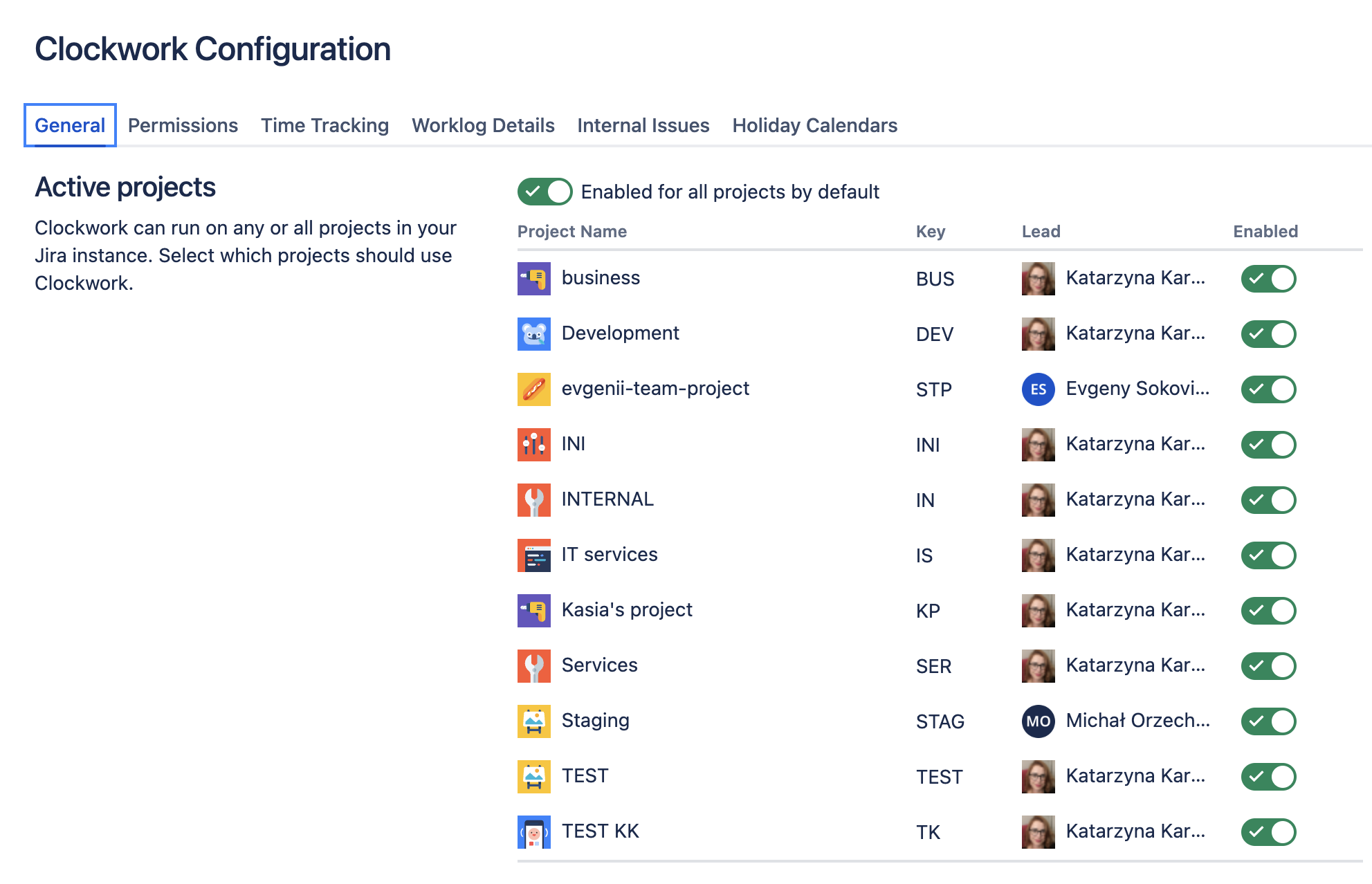Toggle Clockwork for Kasia's project

click(1268, 611)
